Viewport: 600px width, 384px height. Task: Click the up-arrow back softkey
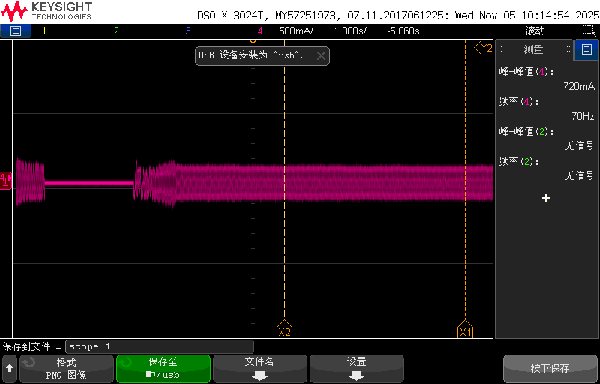click(9, 369)
